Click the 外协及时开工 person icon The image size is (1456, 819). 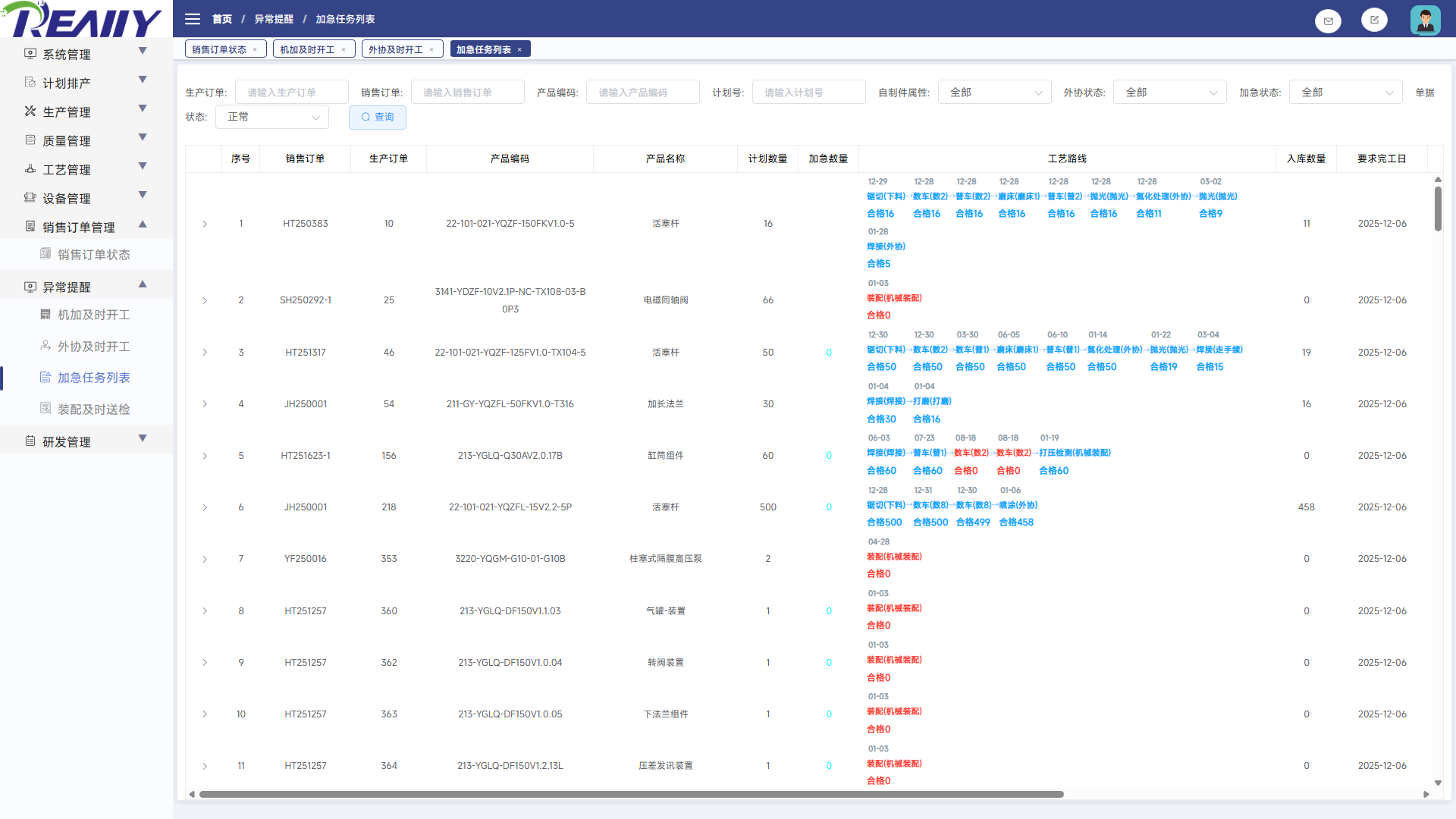(45, 346)
